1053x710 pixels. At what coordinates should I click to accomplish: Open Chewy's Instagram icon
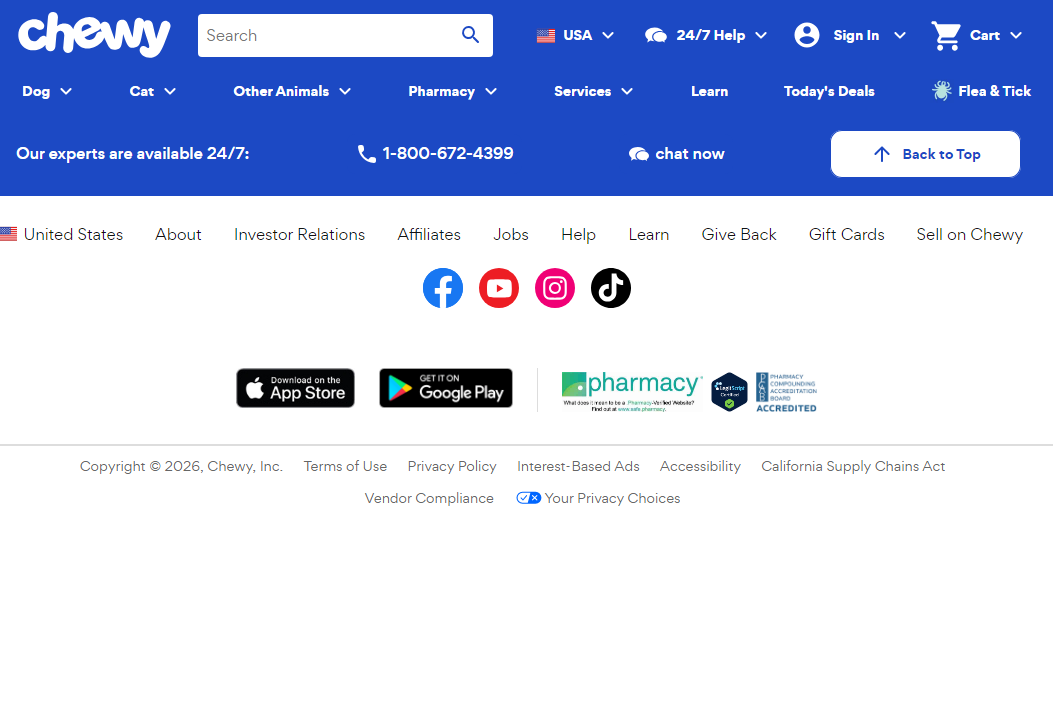click(555, 288)
